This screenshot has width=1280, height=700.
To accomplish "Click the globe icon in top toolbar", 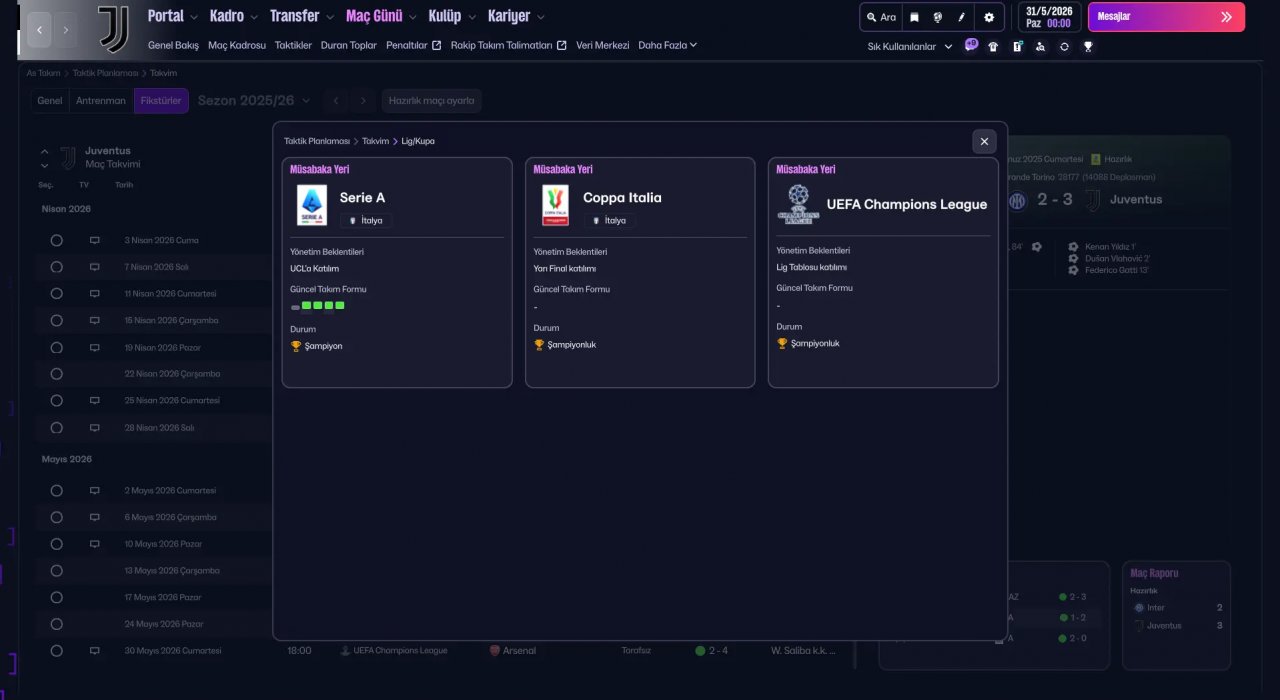I will (x=938, y=17).
